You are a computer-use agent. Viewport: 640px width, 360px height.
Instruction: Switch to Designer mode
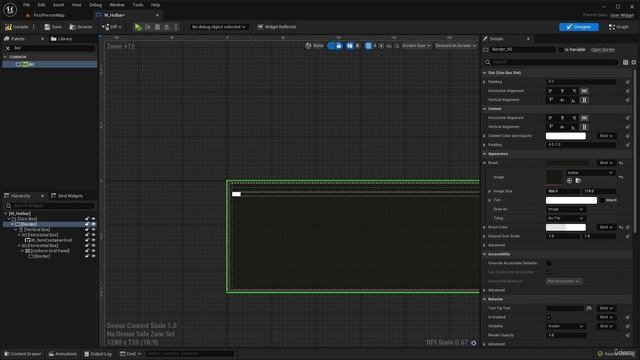point(579,27)
